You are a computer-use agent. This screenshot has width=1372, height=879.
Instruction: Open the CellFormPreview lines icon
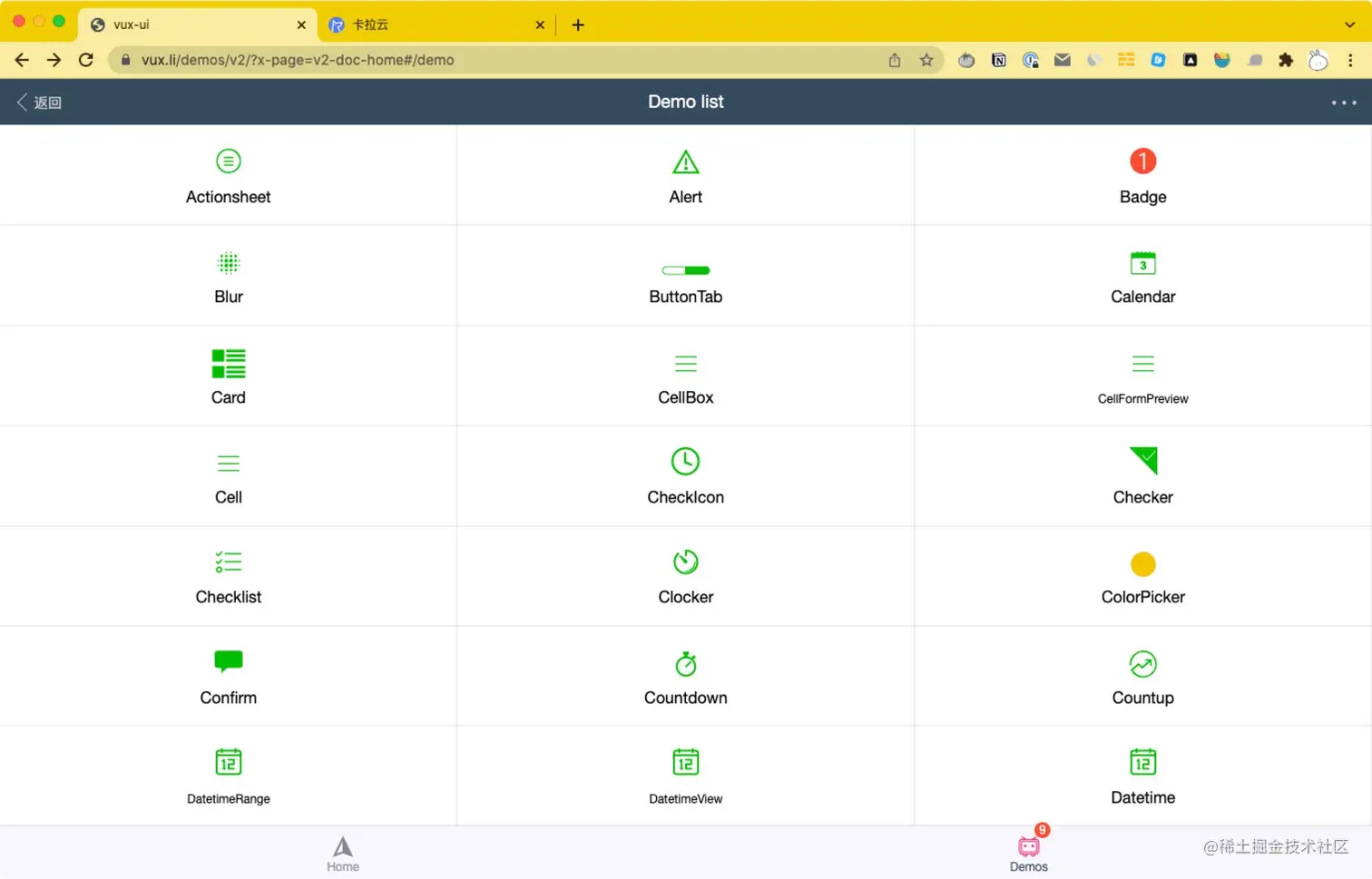tap(1143, 364)
